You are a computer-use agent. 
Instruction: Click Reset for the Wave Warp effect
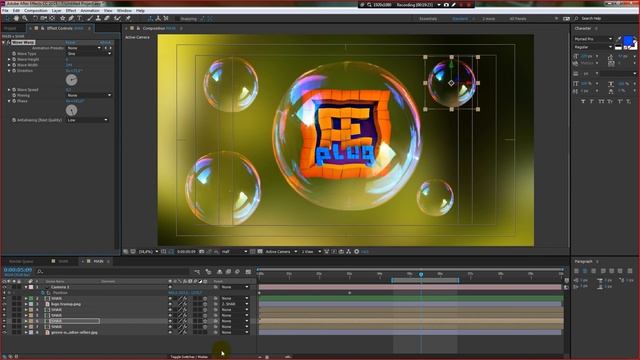tap(70, 42)
